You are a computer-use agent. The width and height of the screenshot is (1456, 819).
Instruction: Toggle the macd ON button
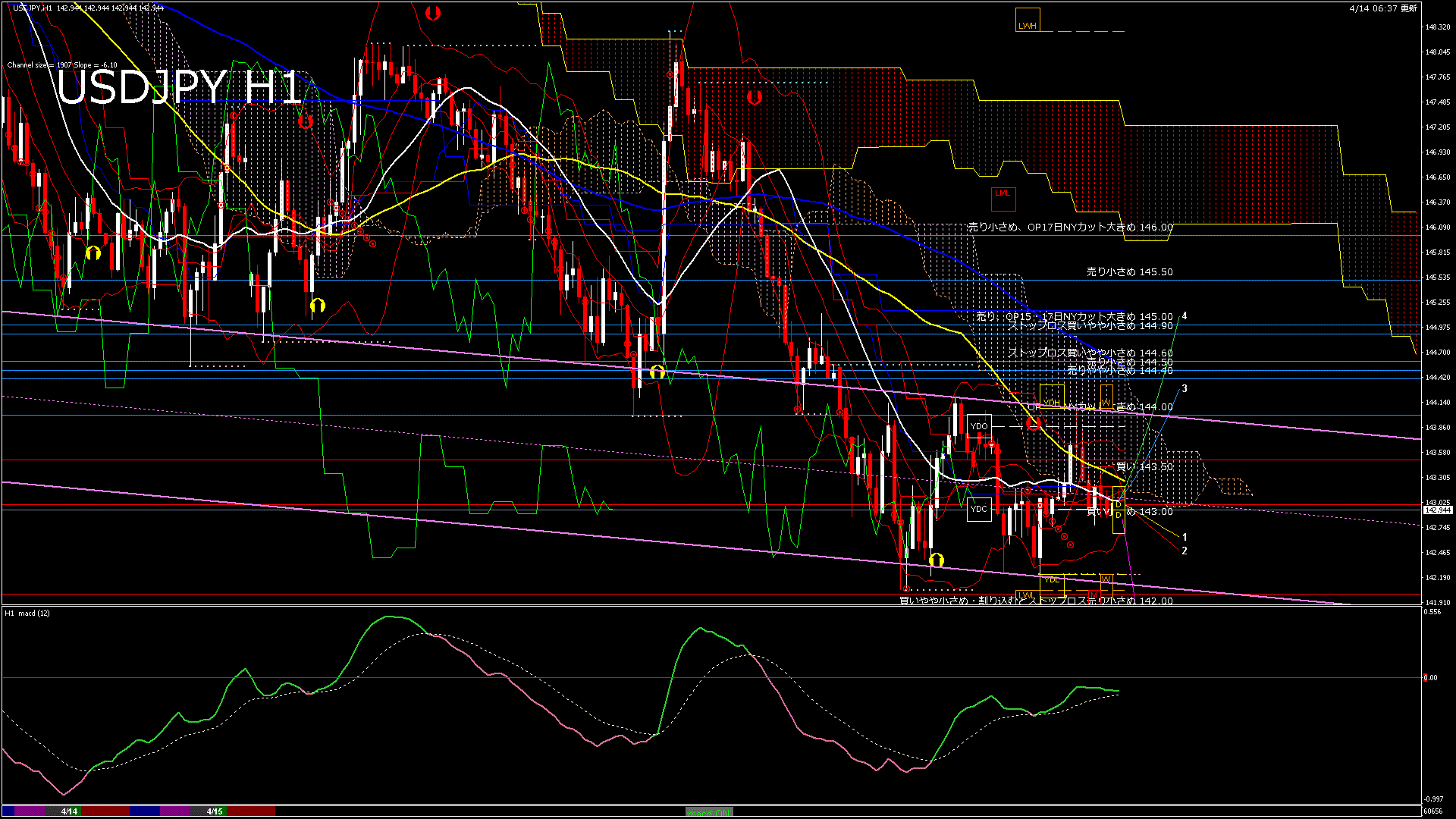pyautogui.click(x=709, y=812)
